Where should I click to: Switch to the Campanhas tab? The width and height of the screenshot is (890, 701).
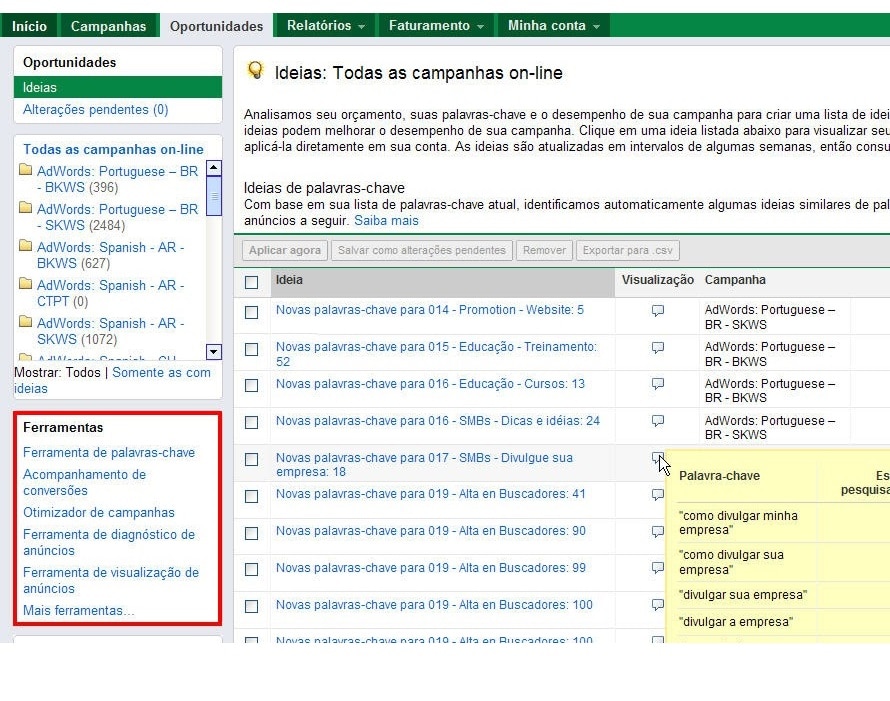point(108,26)
